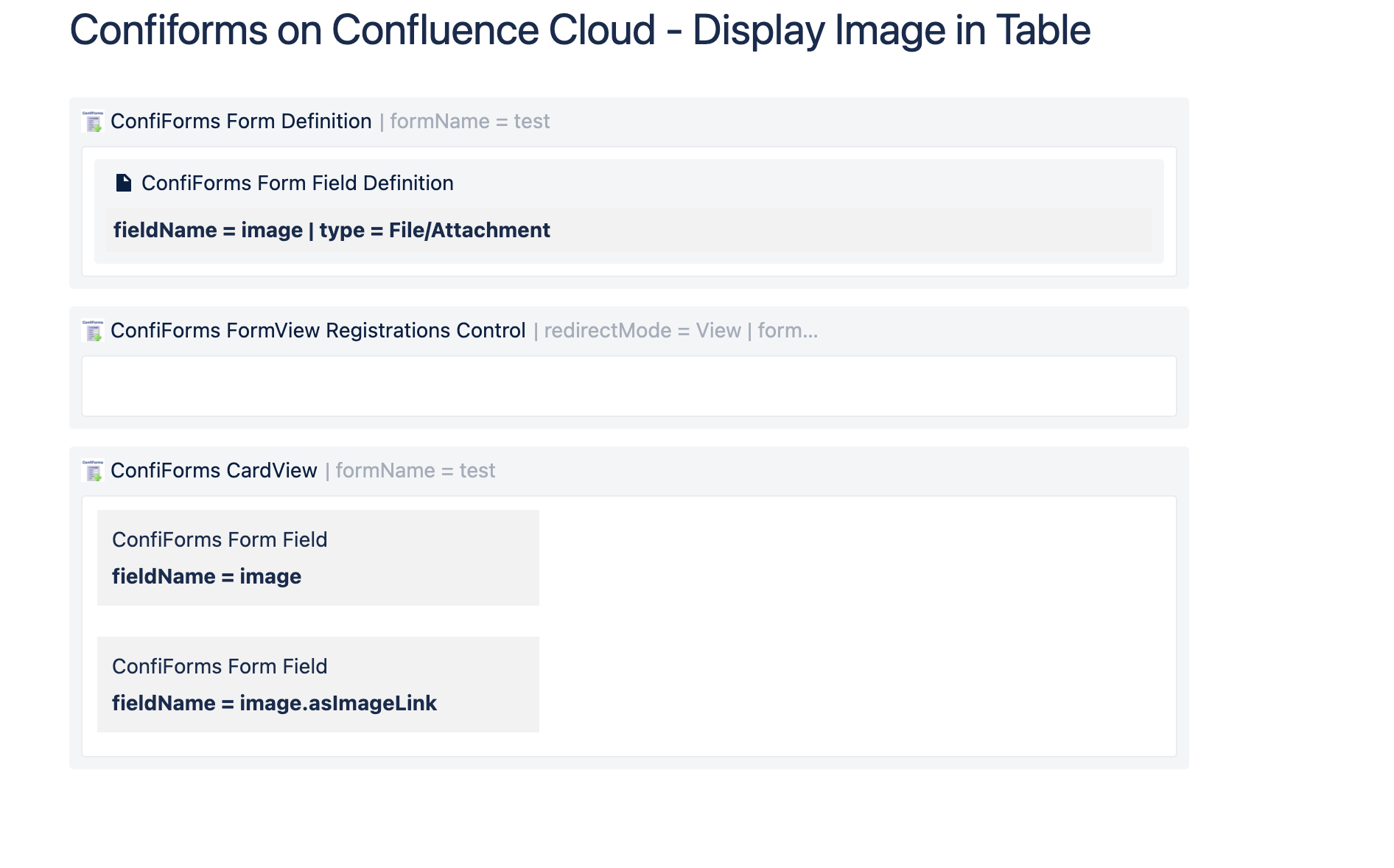Select the ConfiForms Form Definition macro header
1394x868 pixels.
click(x=241, y=121)
